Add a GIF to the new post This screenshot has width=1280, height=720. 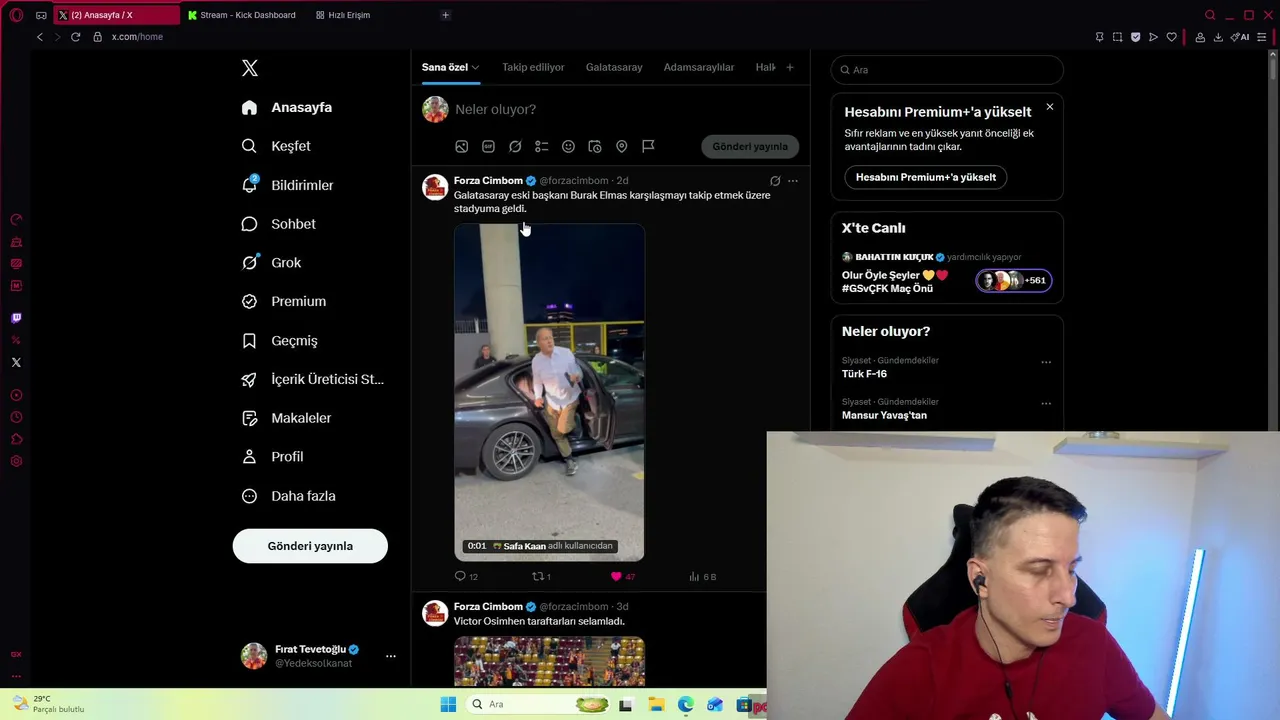[x=488, y=146]
